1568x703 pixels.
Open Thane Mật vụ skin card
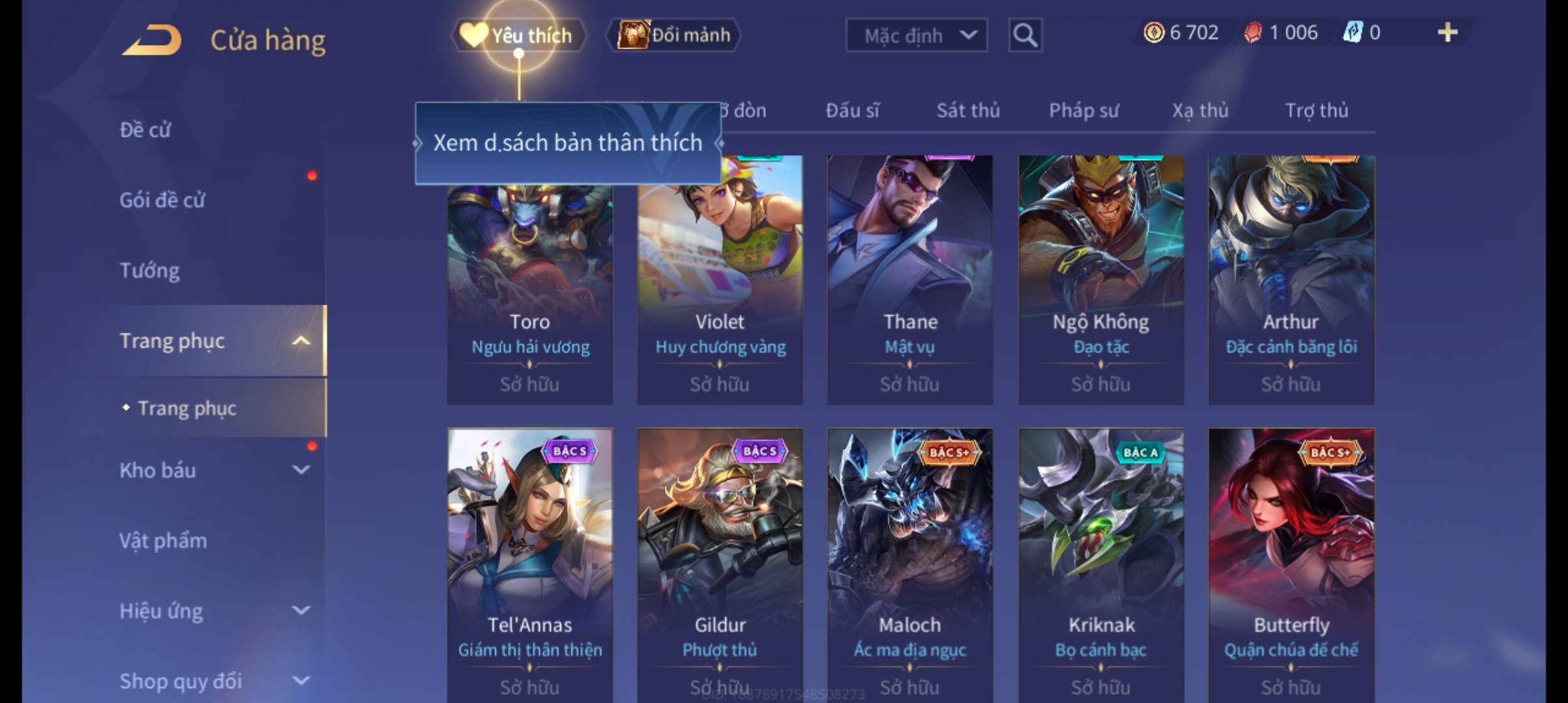(x=910, y=280)
